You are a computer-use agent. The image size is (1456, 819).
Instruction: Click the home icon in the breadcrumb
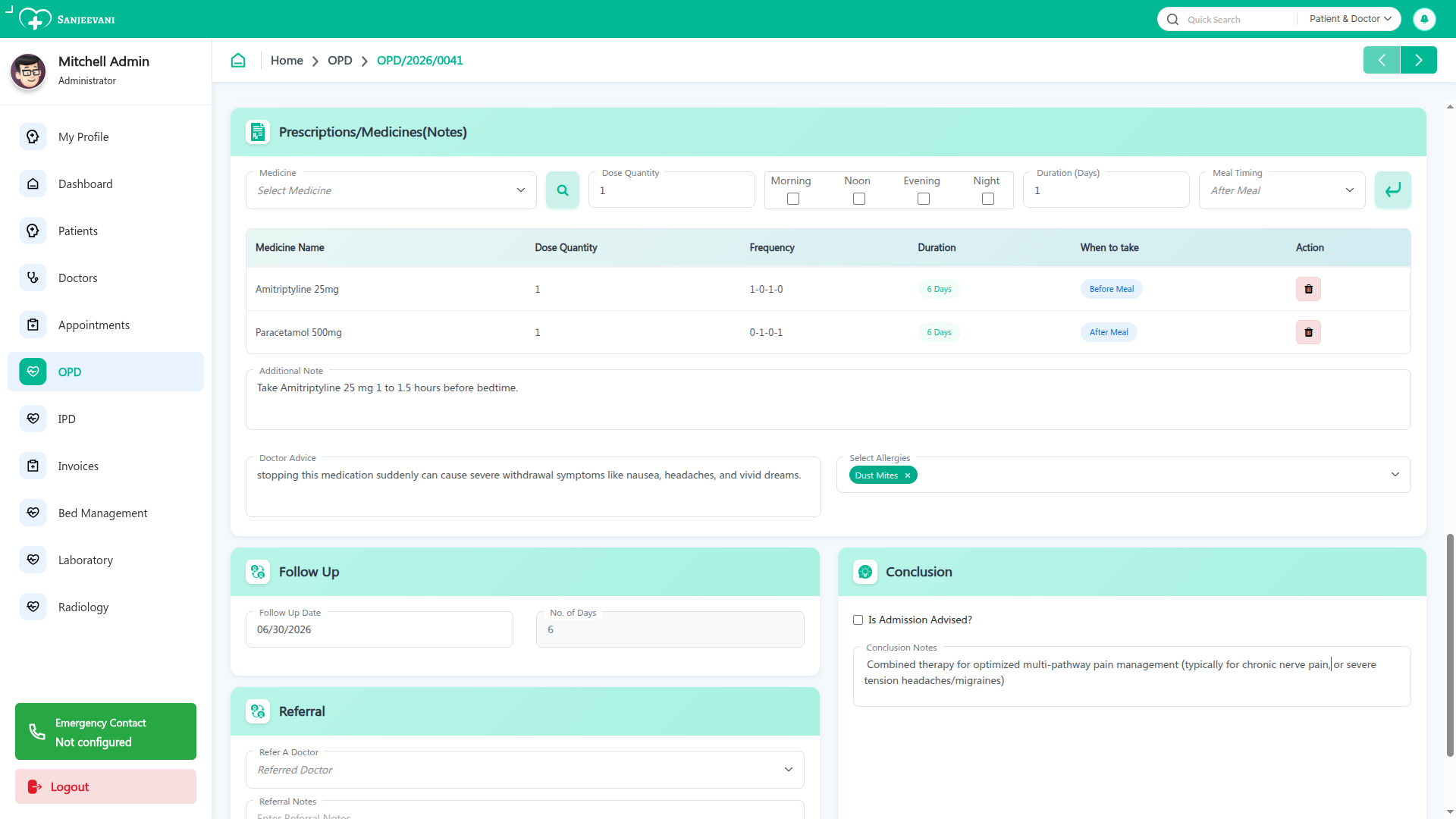[x=238, y=61]
